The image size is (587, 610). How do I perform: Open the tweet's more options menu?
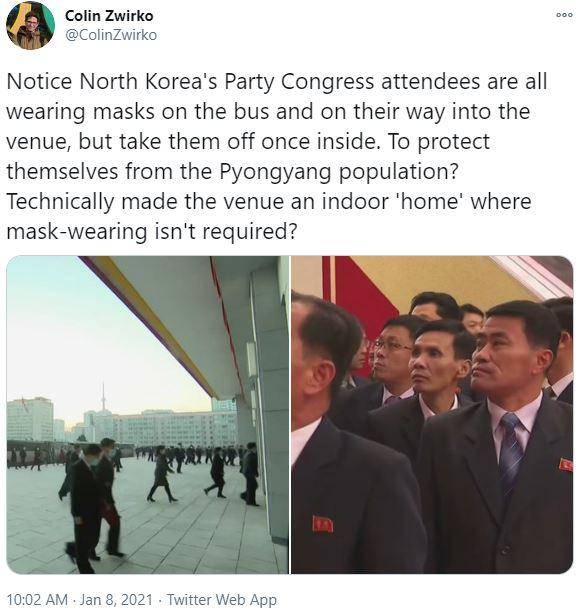tap(564, 15)
